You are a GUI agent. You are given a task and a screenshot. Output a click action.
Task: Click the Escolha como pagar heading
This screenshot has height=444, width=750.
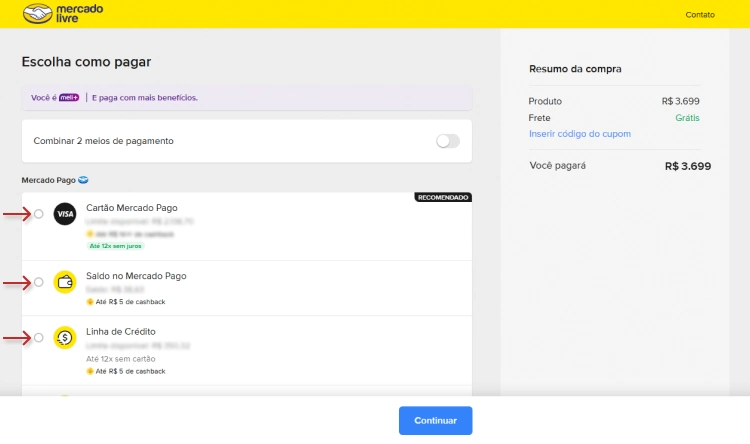point(86,62)
